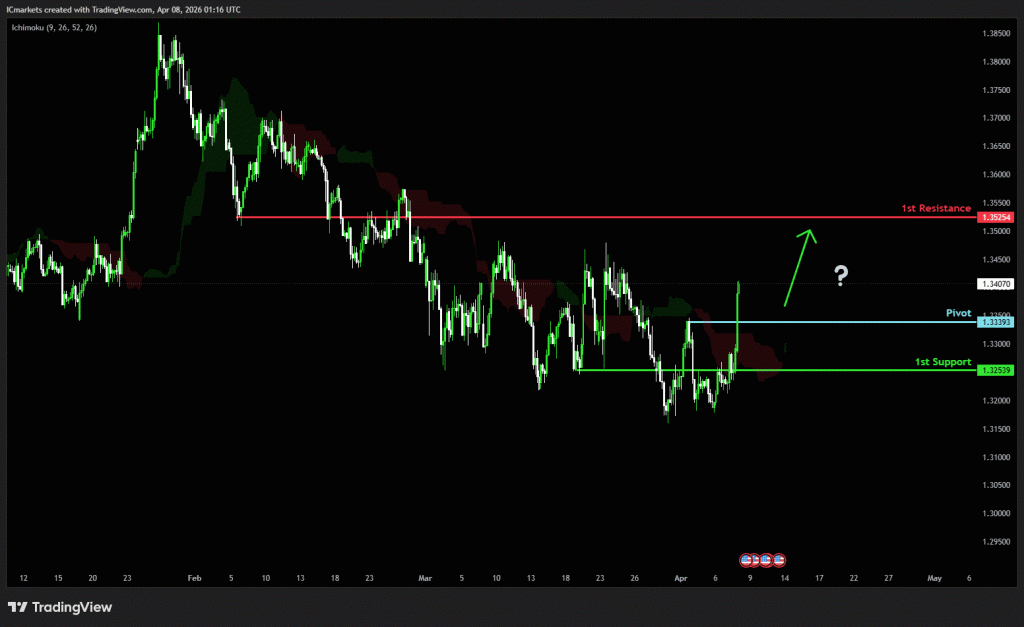Click the cyan 1.33393 pivot price tag
This screenshot has width=1024, height=627.
(997, 322)
